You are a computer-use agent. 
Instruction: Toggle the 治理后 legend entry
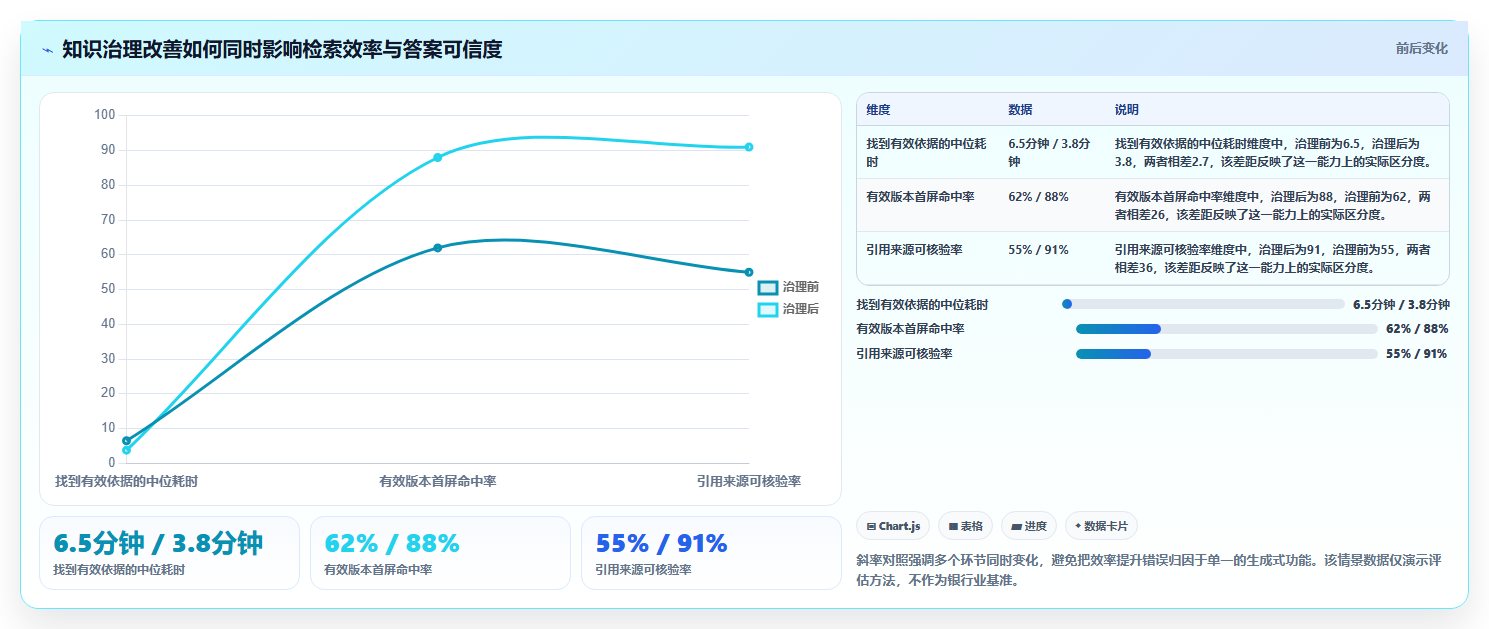788,309
